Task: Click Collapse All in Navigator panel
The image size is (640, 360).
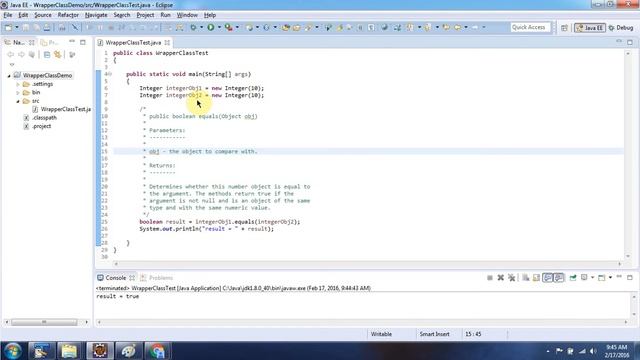Action: 47,54
